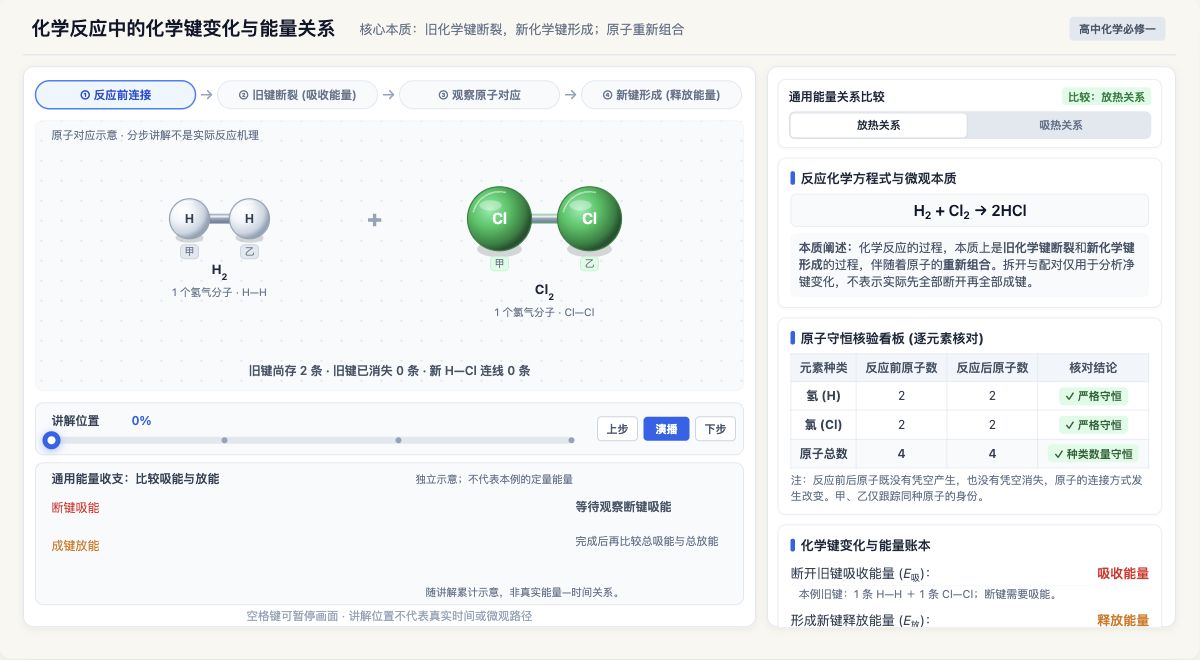
Task: Click the 下步 button
Action: pyautogui.click(x=715, y=429)
